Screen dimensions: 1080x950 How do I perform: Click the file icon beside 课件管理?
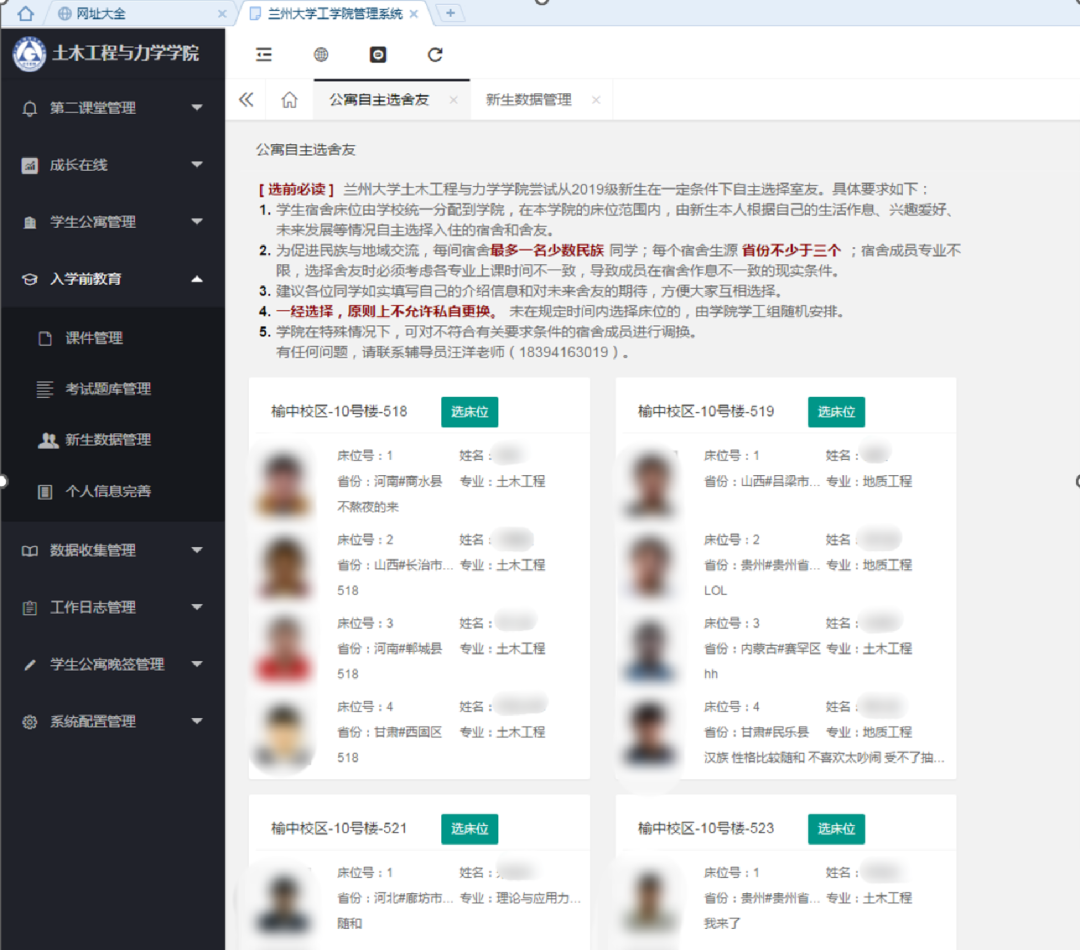pos(45,338)
